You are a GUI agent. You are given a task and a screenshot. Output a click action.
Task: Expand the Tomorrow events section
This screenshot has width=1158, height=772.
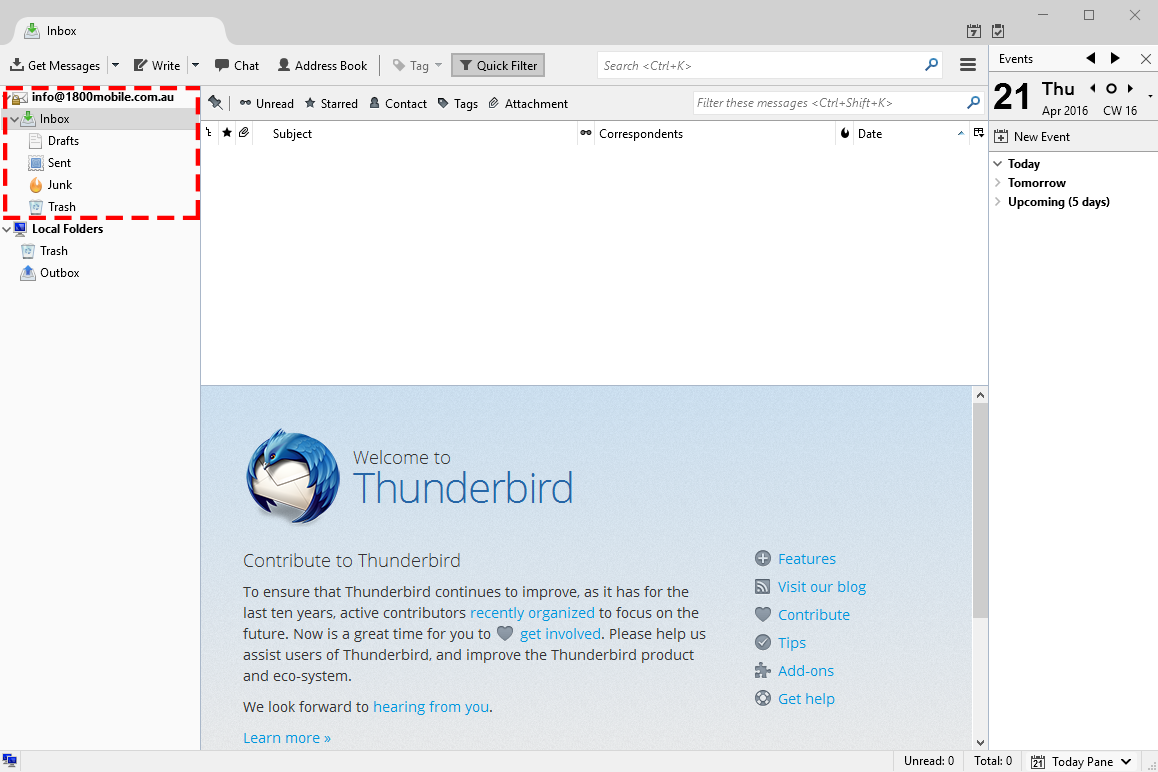pyautogui.click(x=998, y=182)
